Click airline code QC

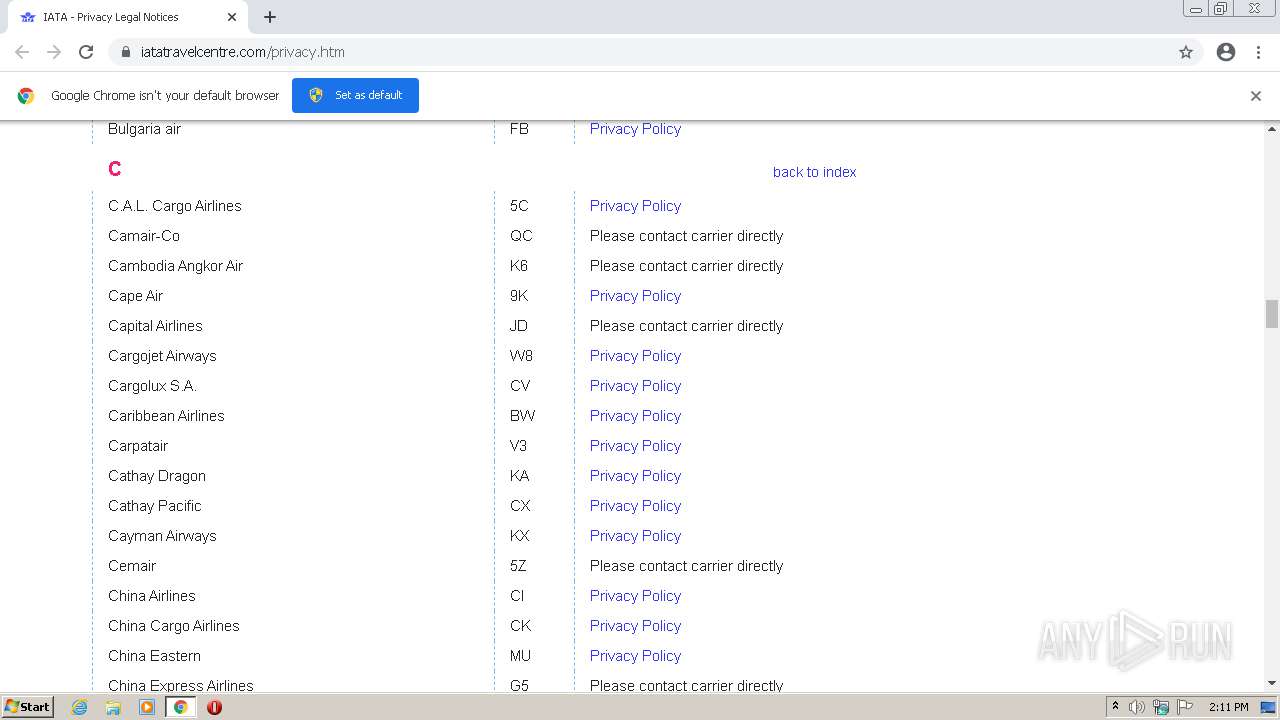point(521,236)
